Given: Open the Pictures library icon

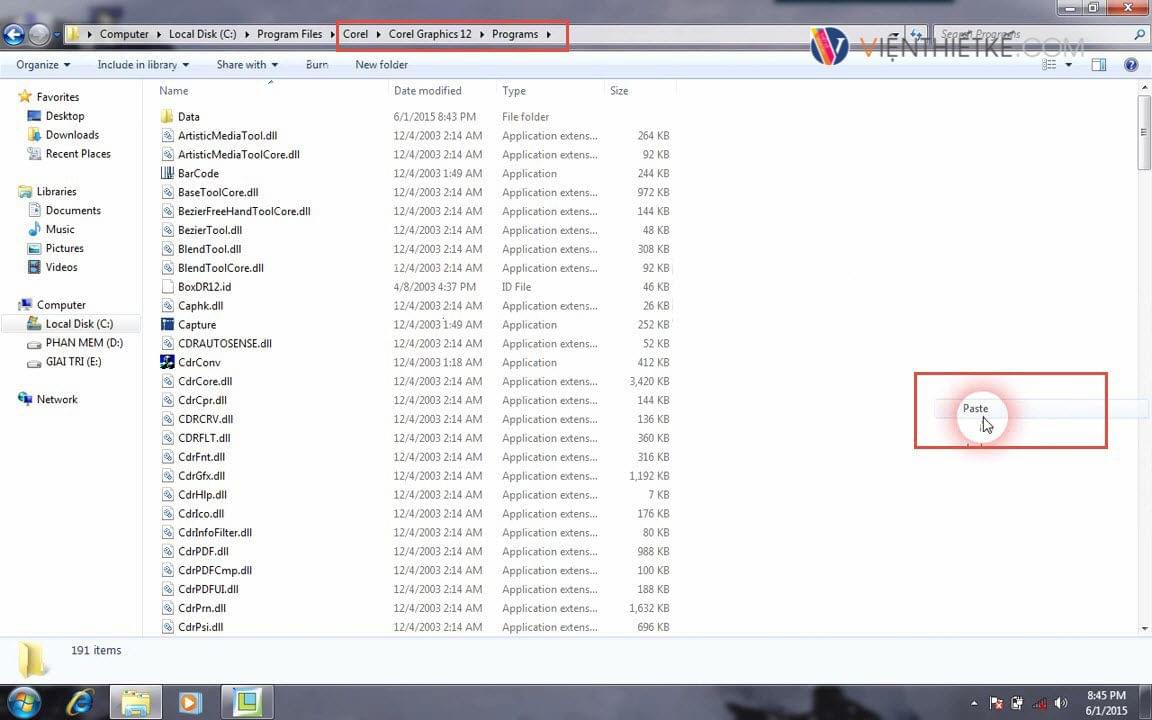Looking at the screenshot, I should pos(34,248).
